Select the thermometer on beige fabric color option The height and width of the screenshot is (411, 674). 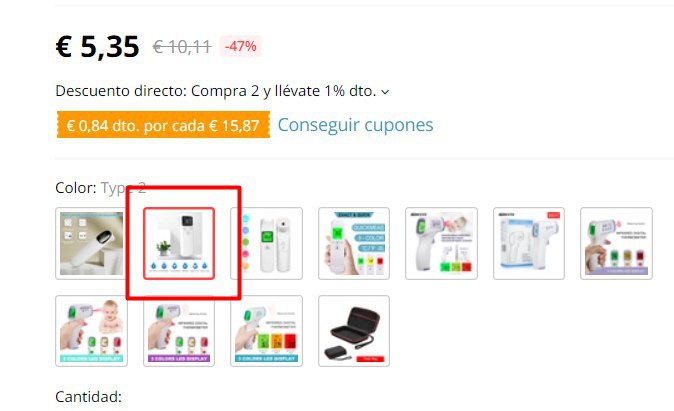tap(91, 243)
